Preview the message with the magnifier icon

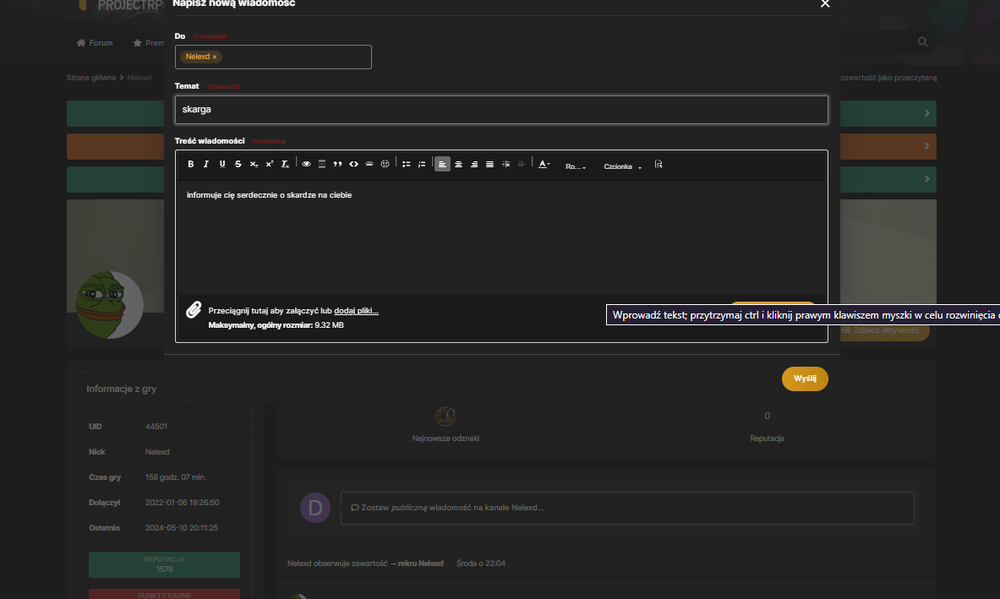click(659, 165)
